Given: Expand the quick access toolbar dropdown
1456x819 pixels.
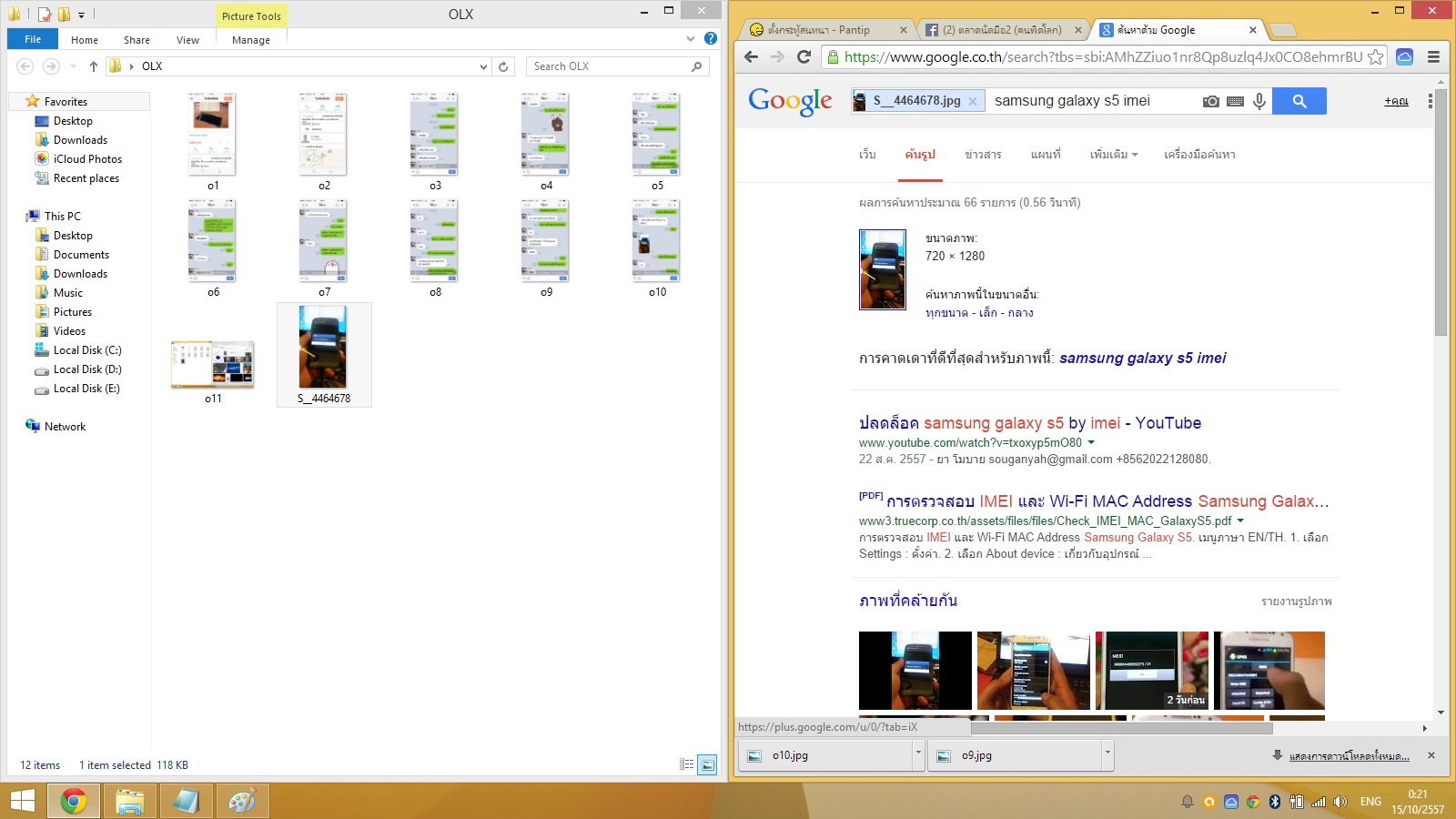Looking at the screenshot, I should (81, 15).
